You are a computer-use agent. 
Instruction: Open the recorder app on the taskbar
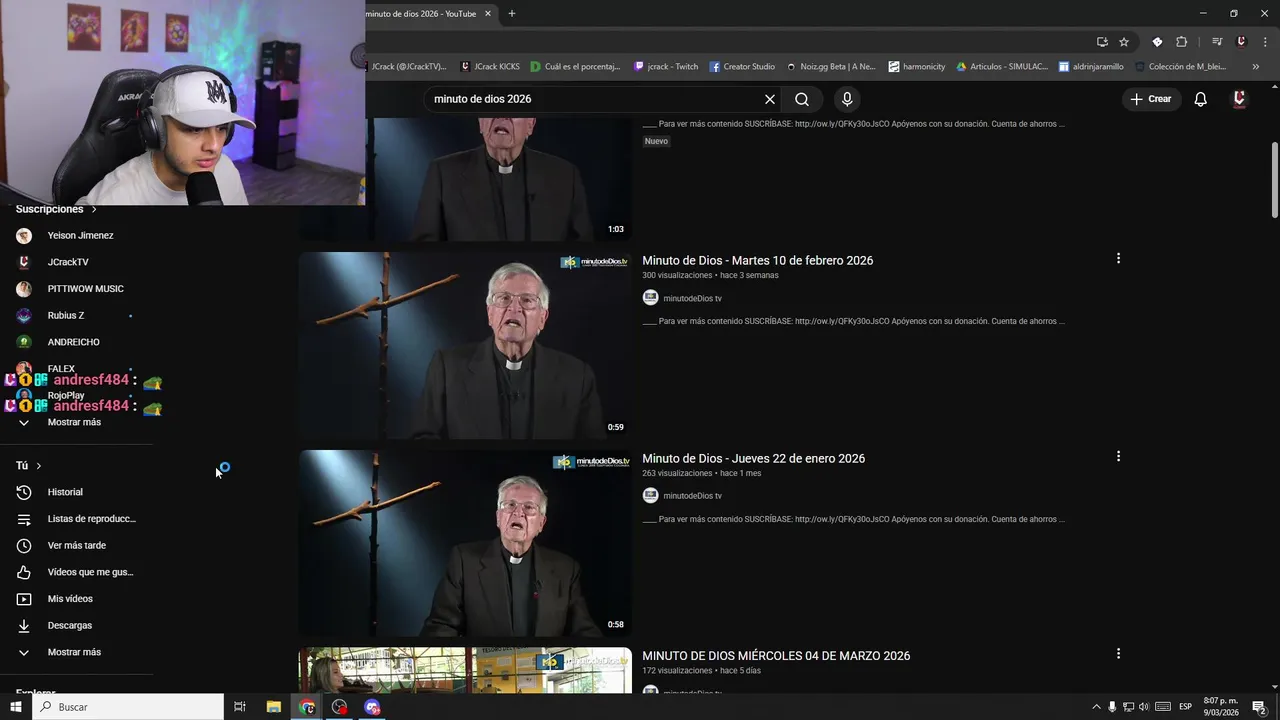click(x=340, y=707)
